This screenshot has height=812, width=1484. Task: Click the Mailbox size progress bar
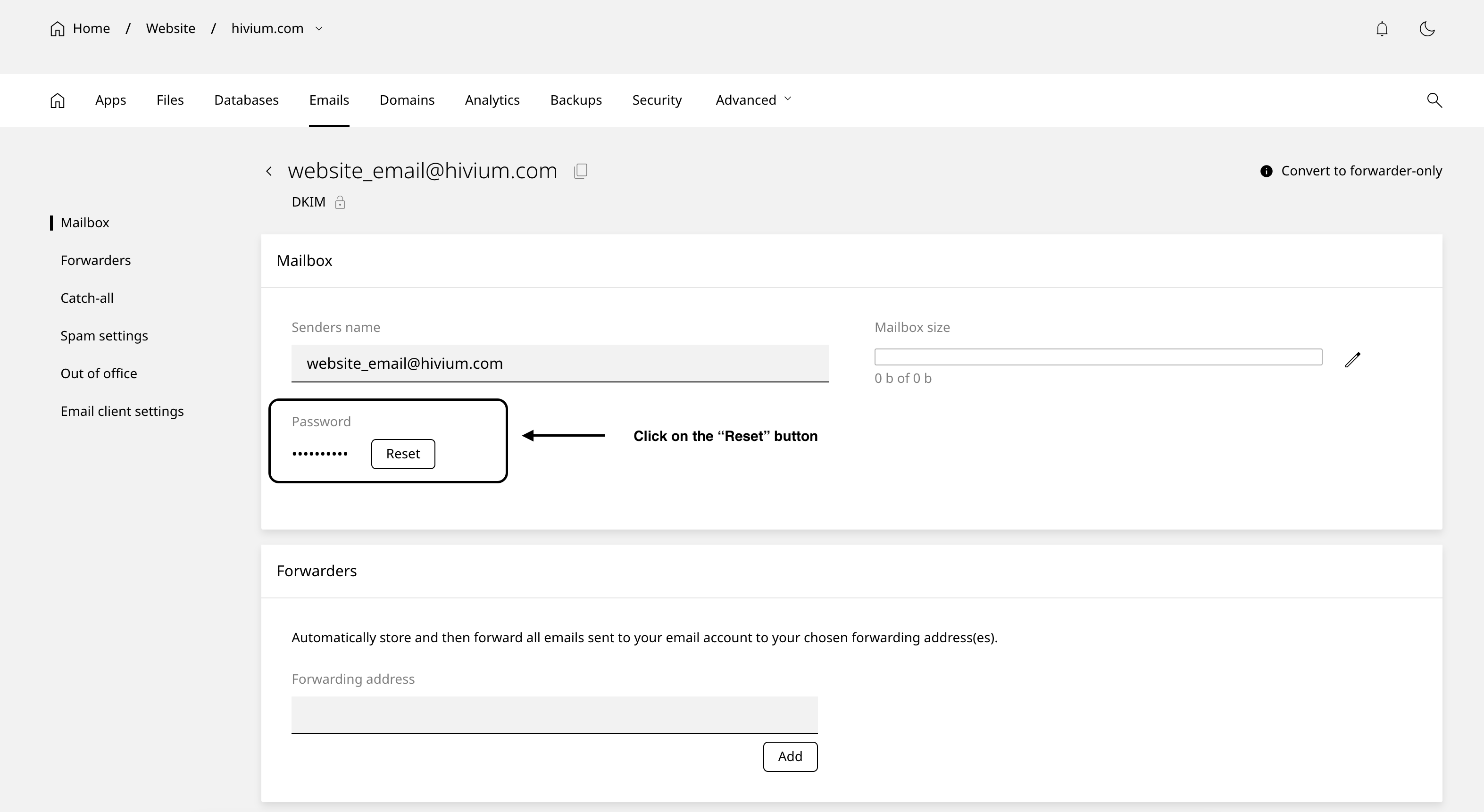pos(1098,357)
